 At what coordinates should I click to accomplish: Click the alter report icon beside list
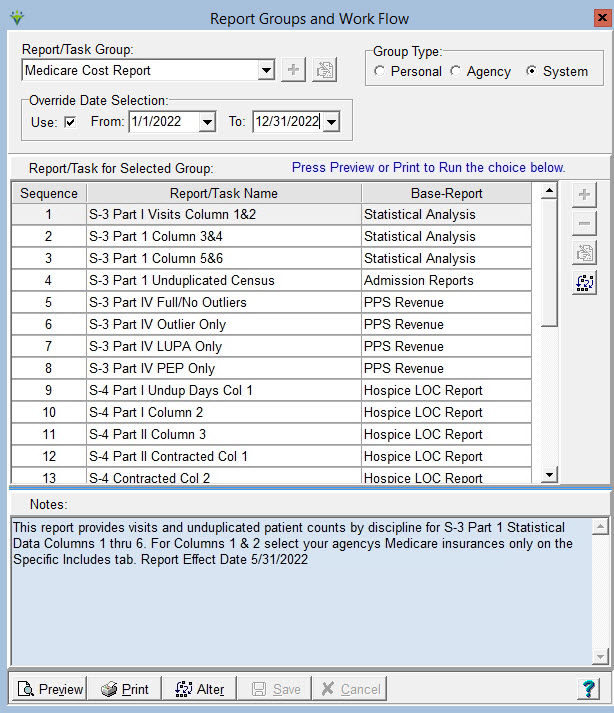584,282
